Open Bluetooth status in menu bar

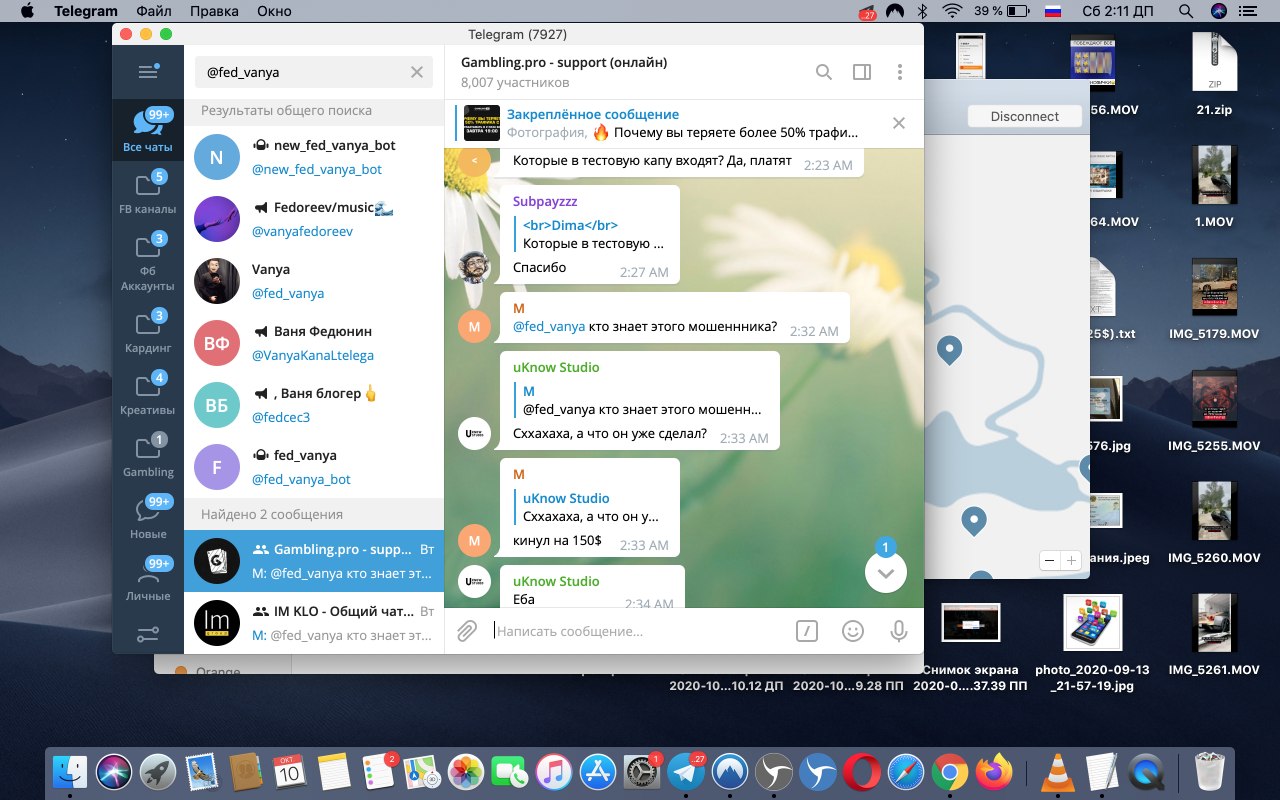click(923, 11)
